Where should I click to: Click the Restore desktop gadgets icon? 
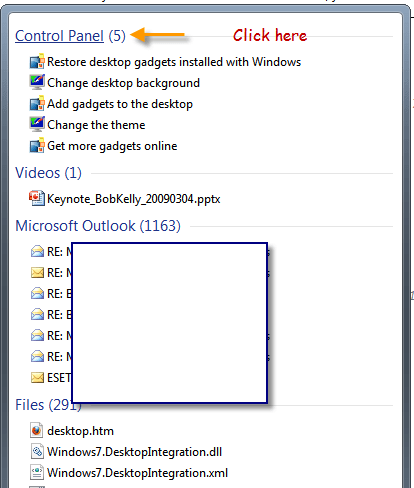(x=37, y=62)
